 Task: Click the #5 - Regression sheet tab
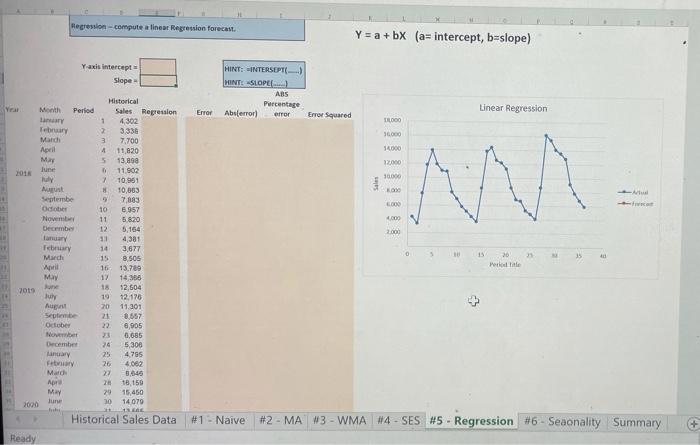(471, 421)
